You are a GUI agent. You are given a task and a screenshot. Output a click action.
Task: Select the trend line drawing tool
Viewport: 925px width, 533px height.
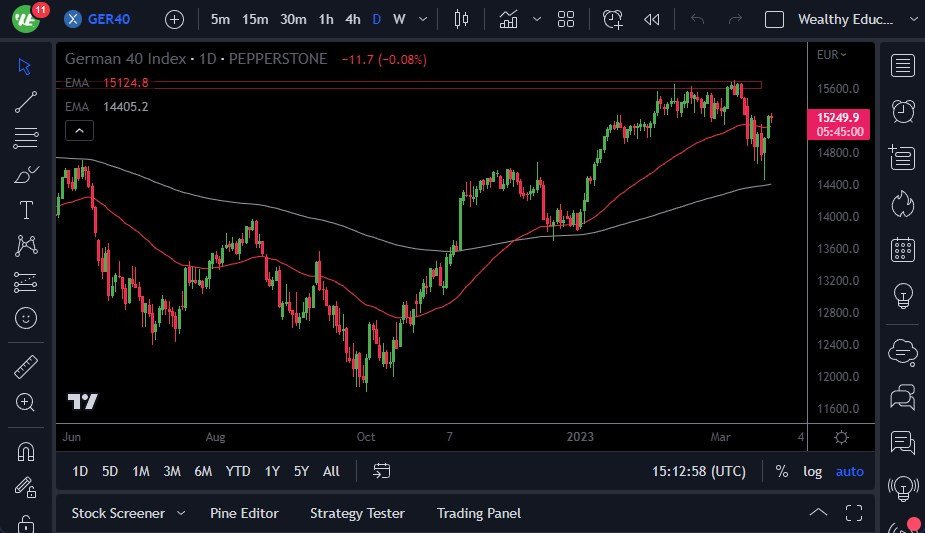point(26,101)
